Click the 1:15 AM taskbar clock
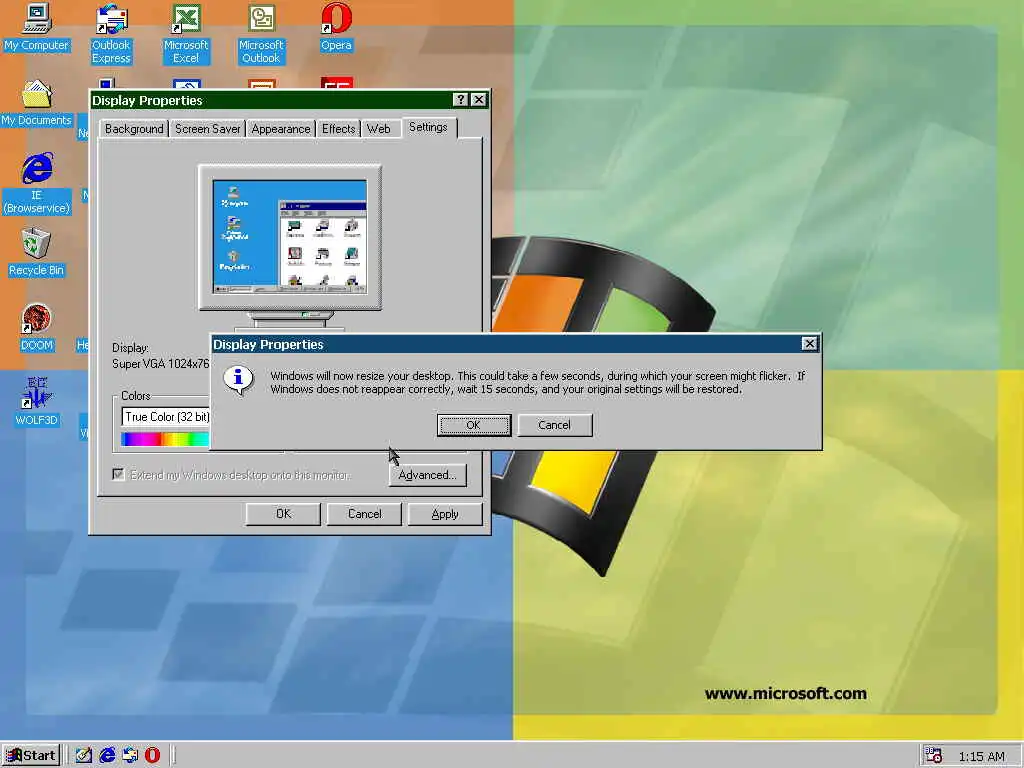 [981, 756]
